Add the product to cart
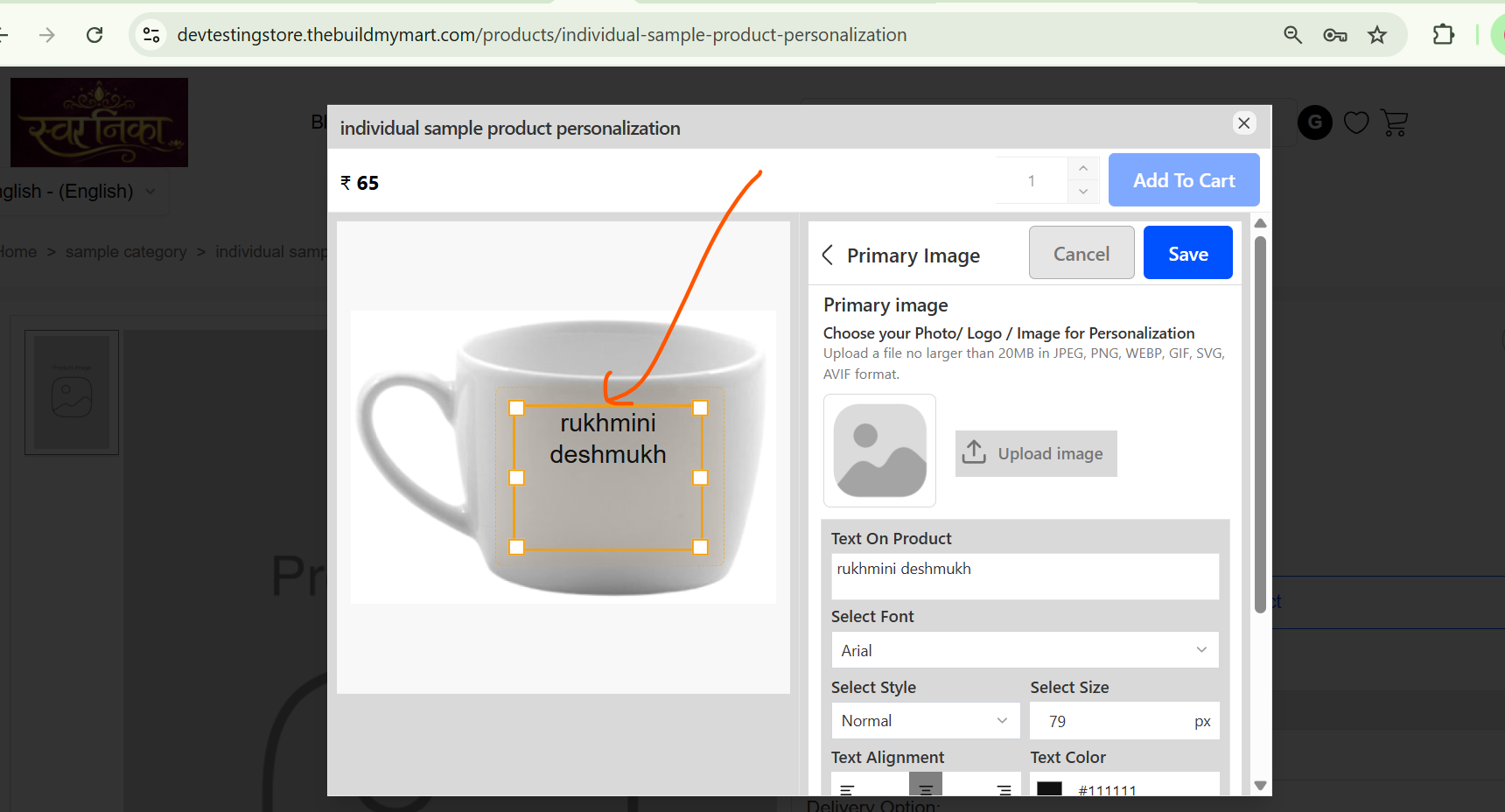This screenshot has width=1505, height=812. coord(1184,180)
